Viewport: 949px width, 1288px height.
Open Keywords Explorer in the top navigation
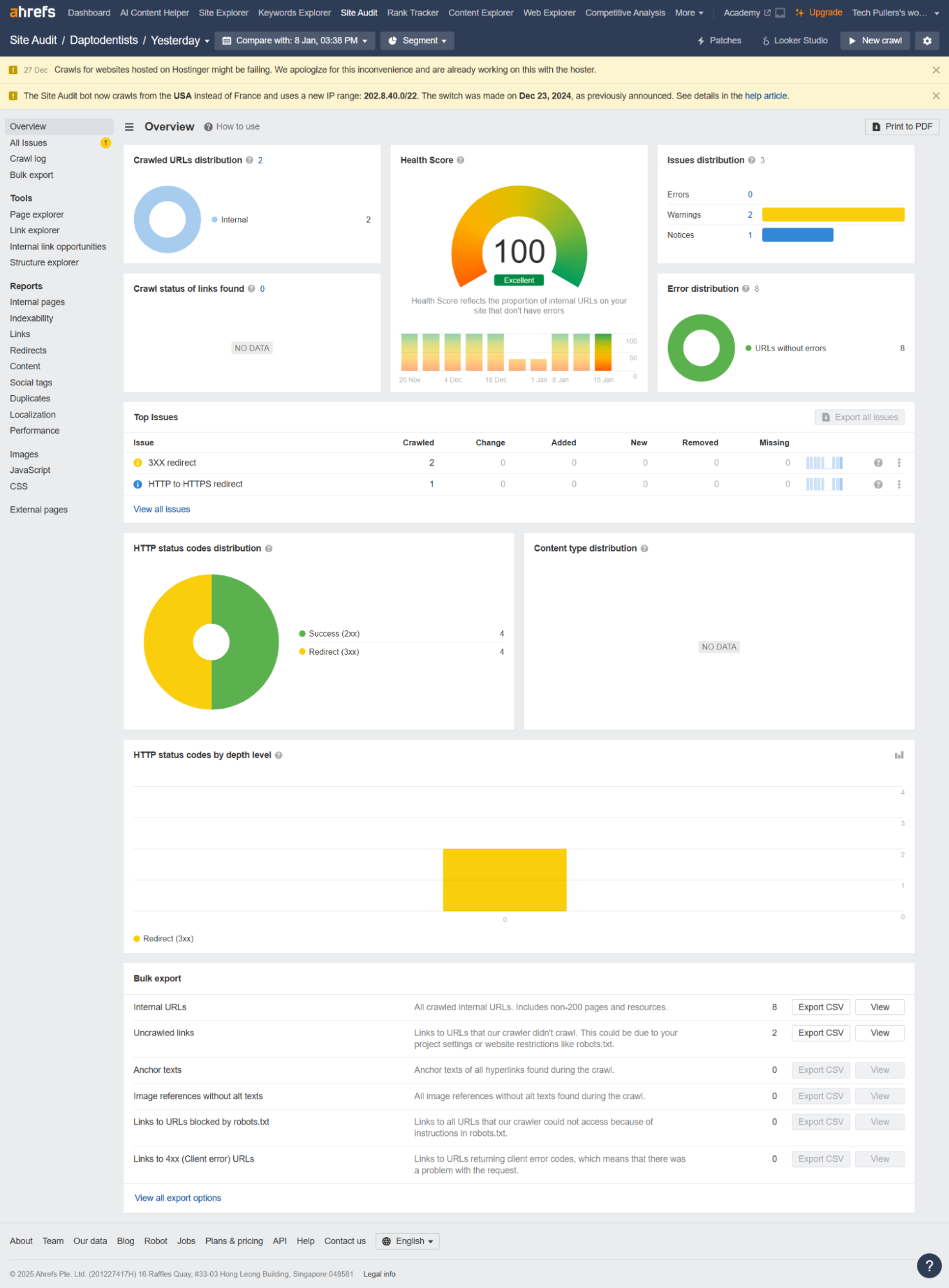294,13
